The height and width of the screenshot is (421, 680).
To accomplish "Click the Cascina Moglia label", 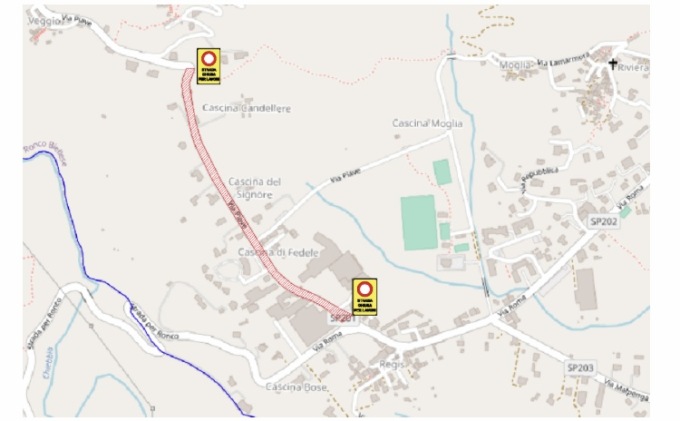I will [427, 124].
